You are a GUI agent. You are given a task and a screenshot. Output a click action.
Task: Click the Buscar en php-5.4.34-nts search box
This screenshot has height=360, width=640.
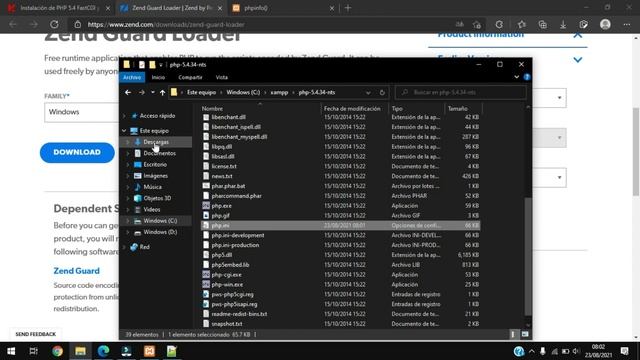pos(461,93)
